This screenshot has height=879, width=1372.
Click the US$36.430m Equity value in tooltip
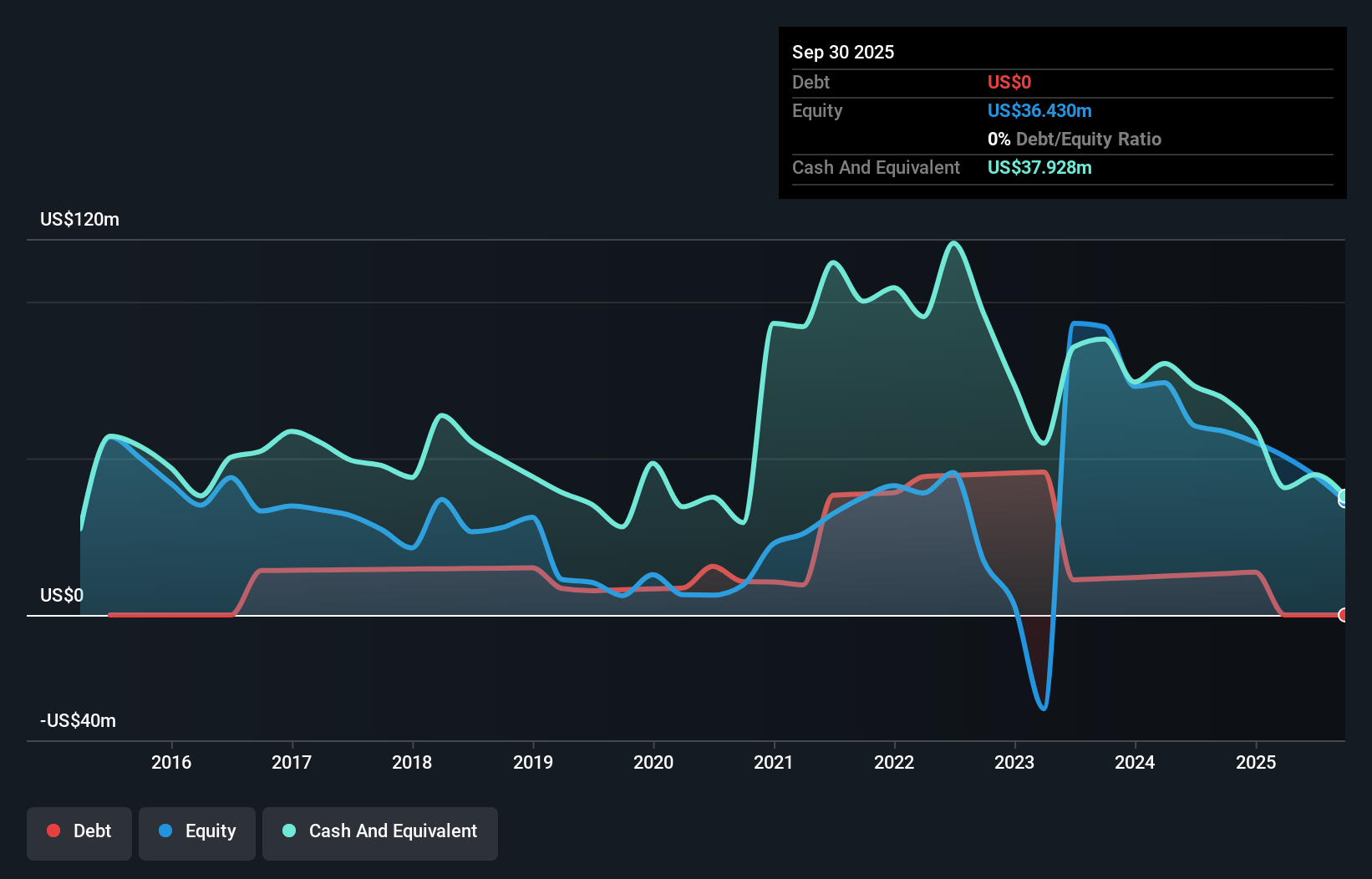(x=1039, y=110)
